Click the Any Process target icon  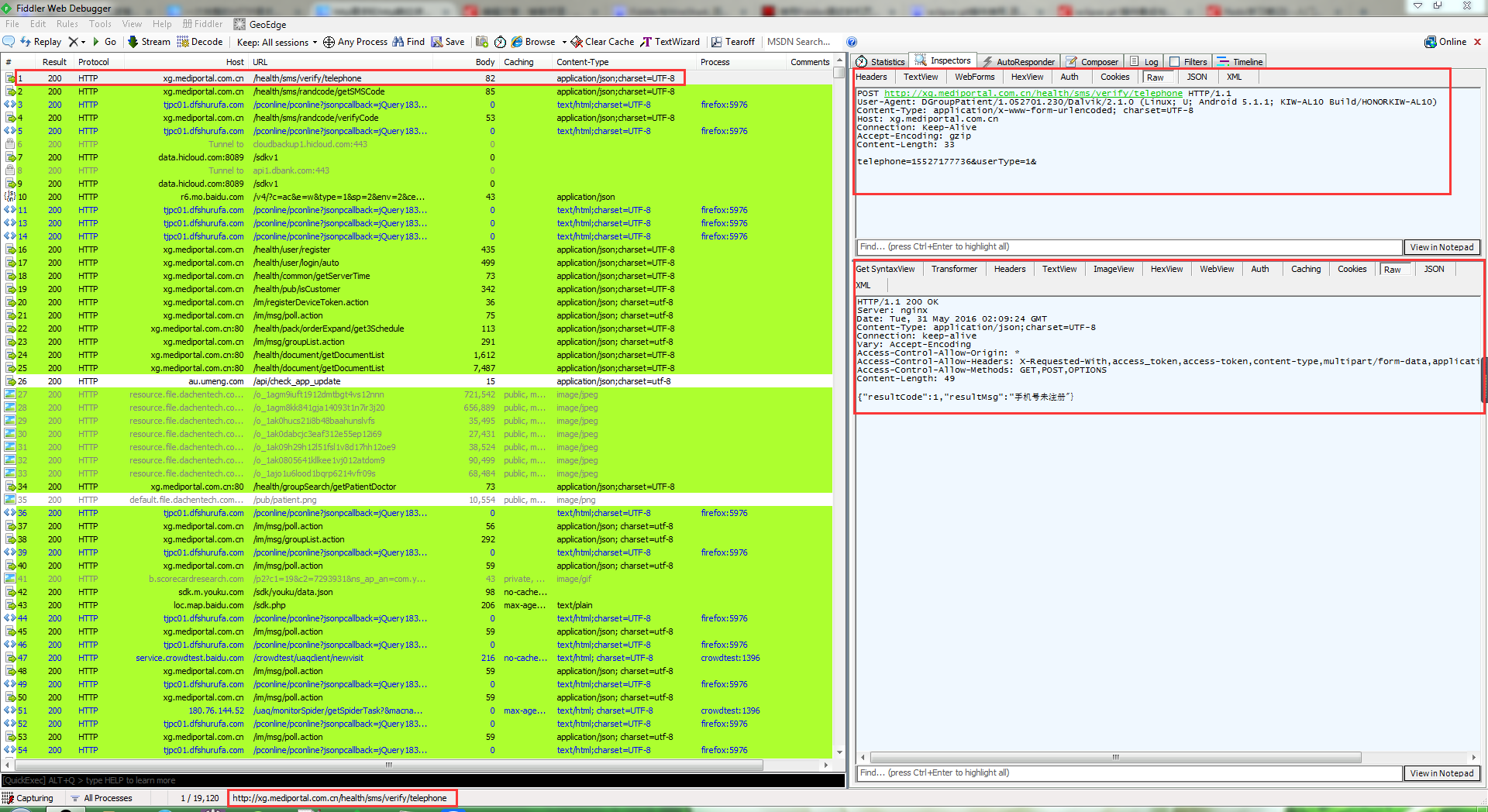tap(329, 42)
